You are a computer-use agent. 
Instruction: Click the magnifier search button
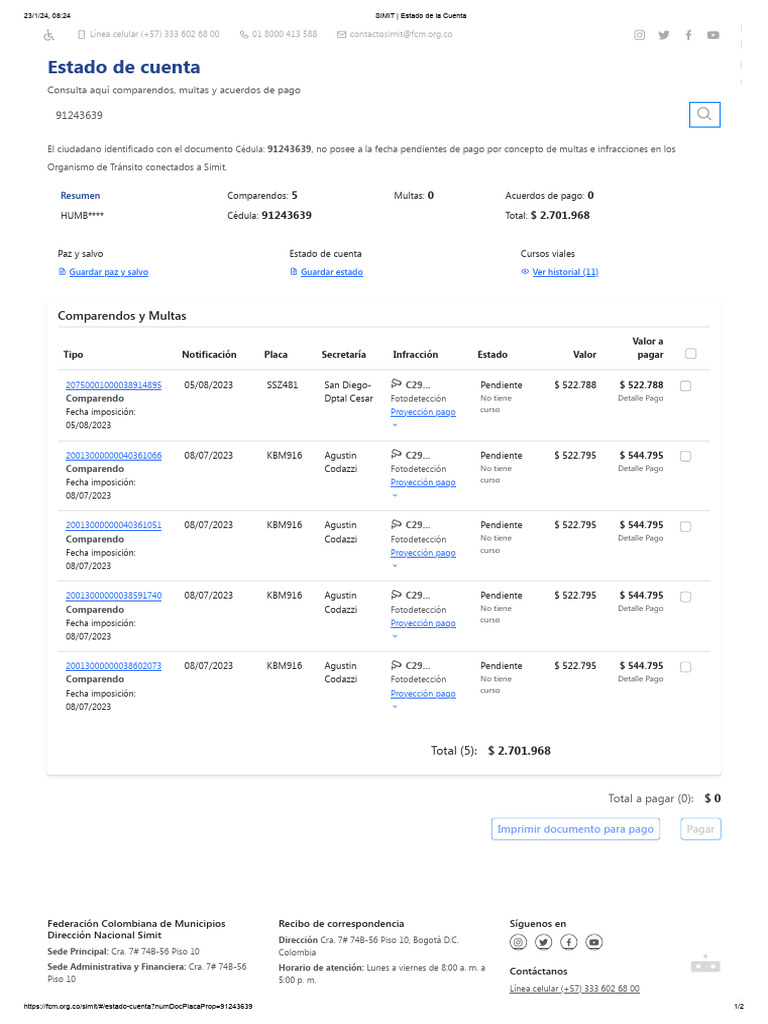pos(704,114)
